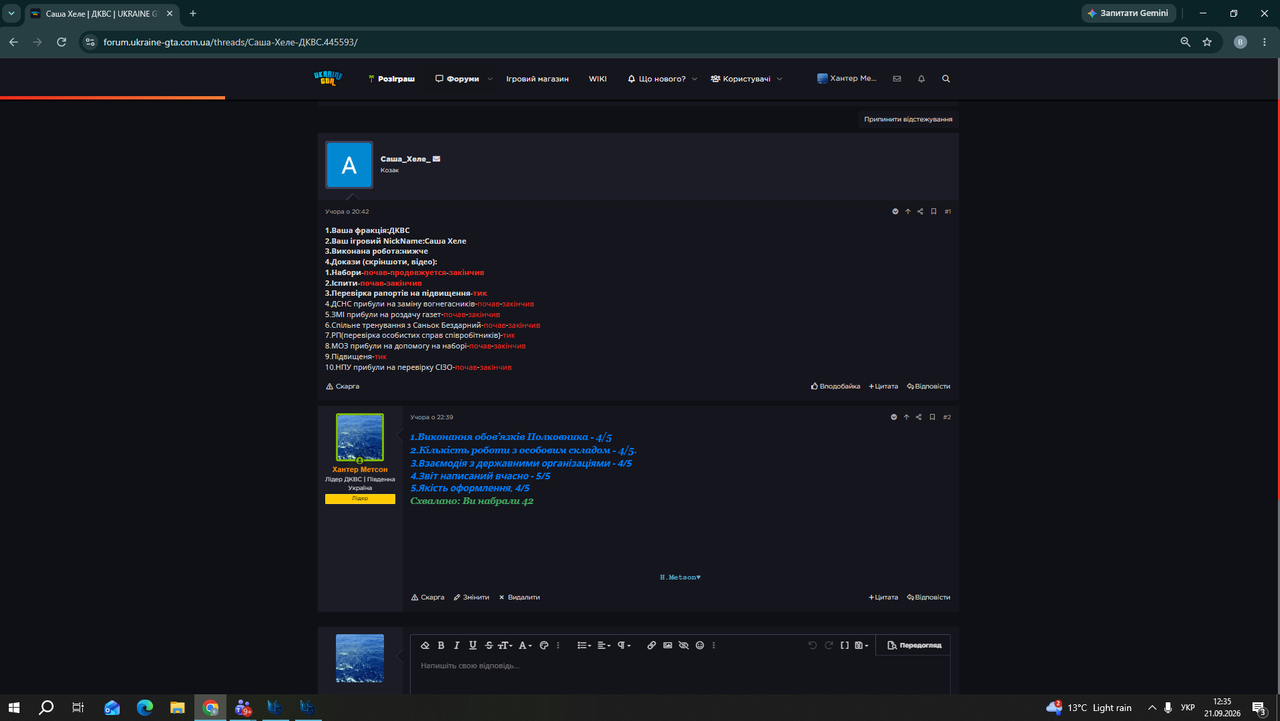Click Припинити відстежування button
1280x721 pixels.
pyautogui.click(x=908, y=119)
